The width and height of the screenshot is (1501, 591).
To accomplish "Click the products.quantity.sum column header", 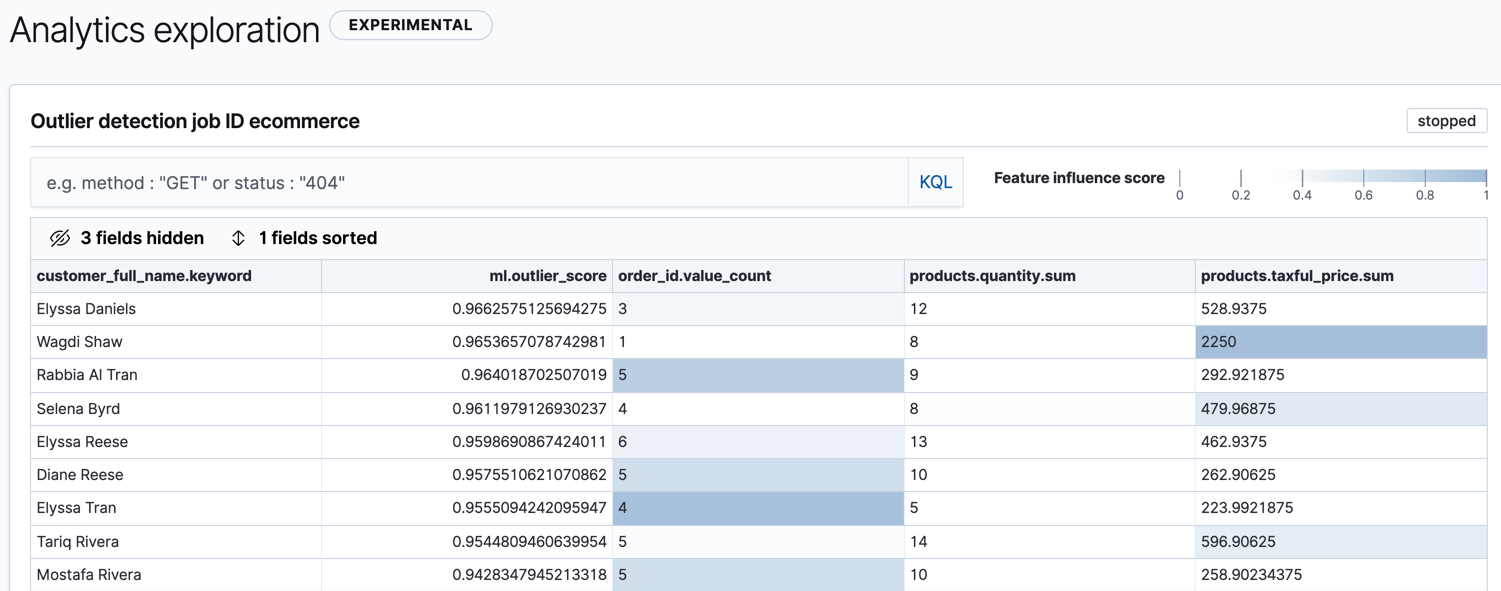I will pos(1049,276).
